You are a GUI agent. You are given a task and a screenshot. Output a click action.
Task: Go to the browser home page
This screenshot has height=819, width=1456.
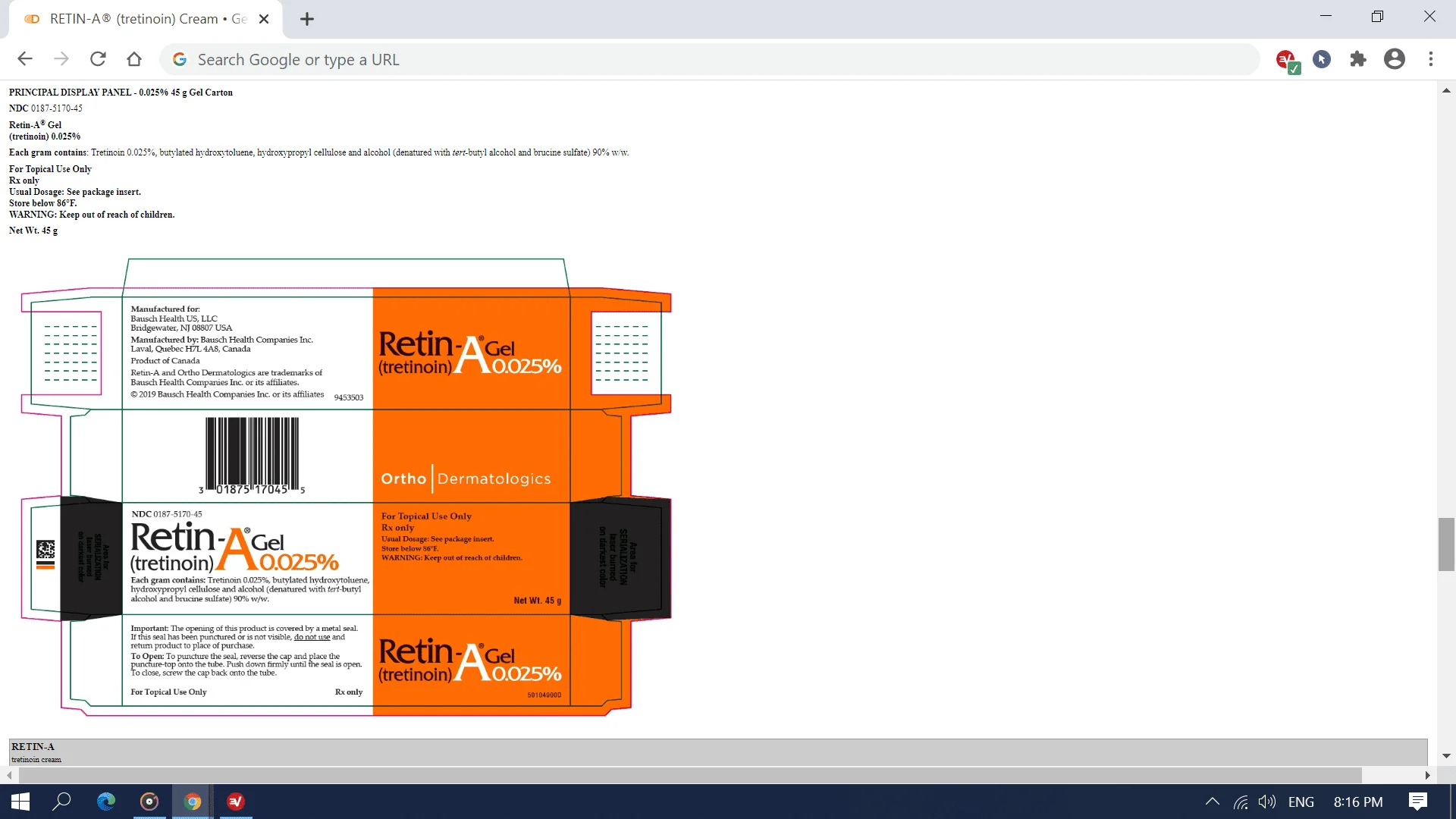click(134, 59)
